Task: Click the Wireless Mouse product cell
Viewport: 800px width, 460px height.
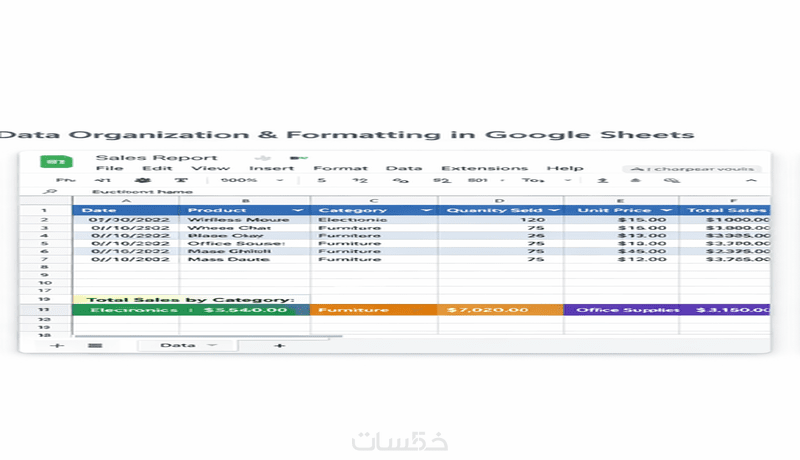Action: [x=244, y=220]
